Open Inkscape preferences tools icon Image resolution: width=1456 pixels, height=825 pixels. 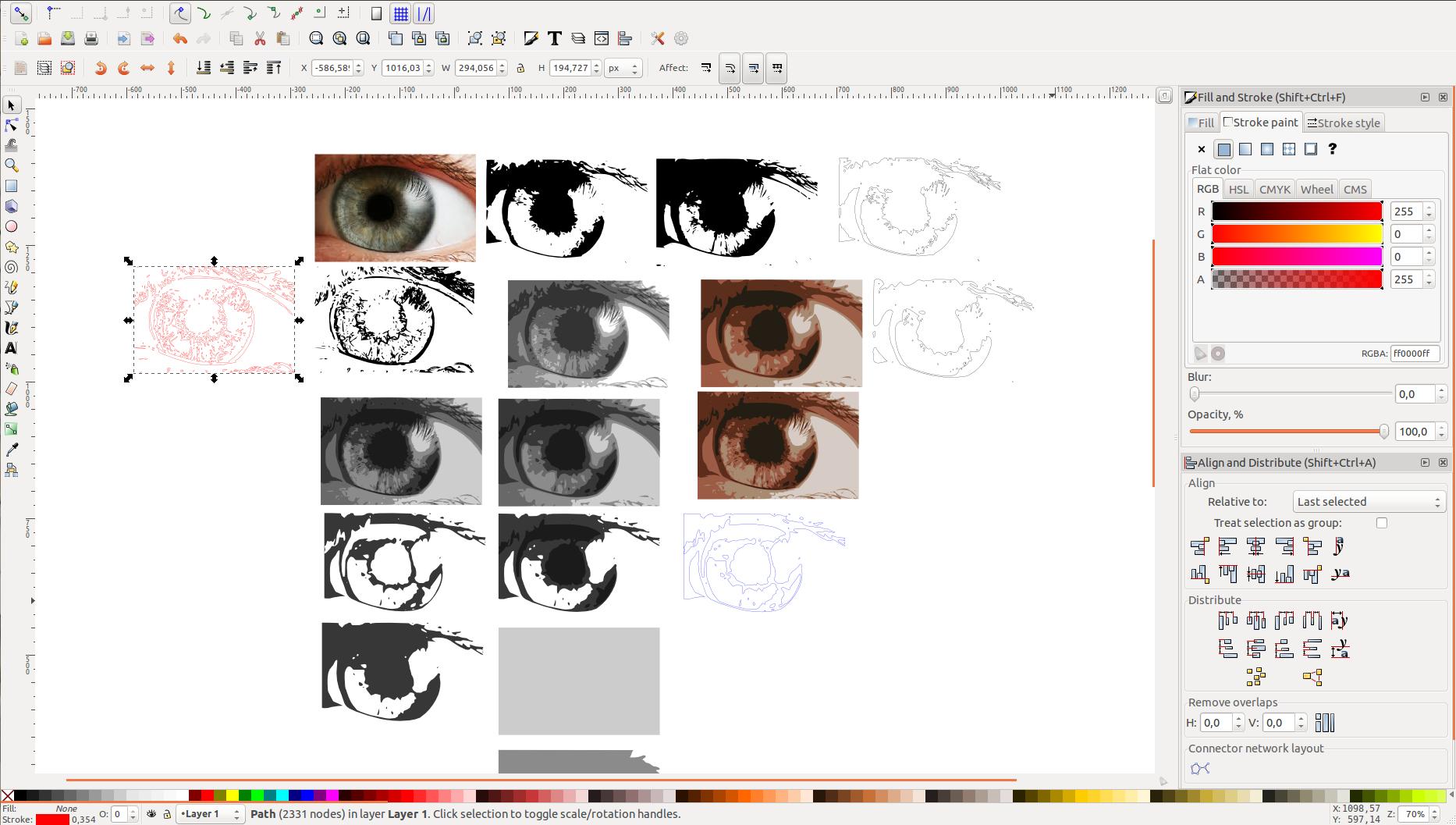click(658, 38)
